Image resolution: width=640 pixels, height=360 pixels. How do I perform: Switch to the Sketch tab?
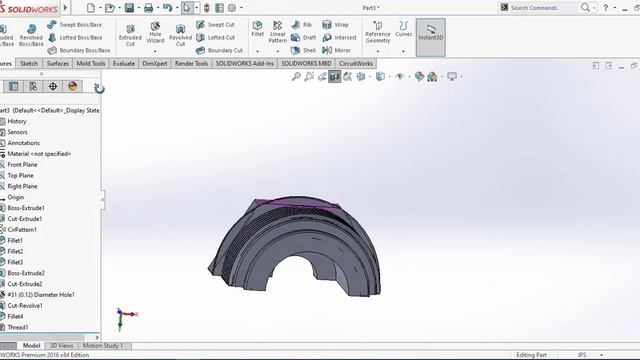pyautogui.click(x=29, y=64)
